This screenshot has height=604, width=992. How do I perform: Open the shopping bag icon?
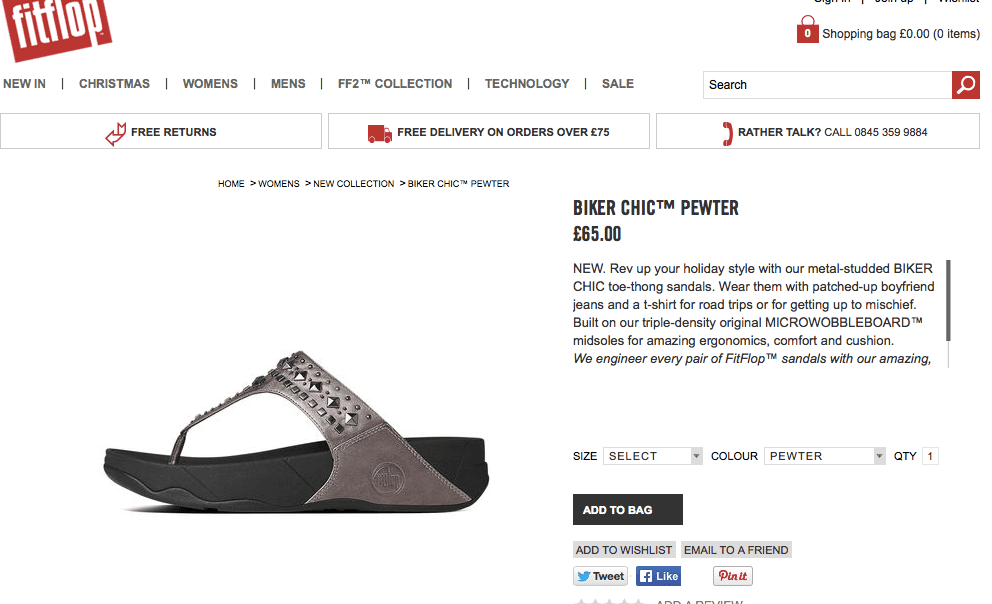click(x=807, y=32)
